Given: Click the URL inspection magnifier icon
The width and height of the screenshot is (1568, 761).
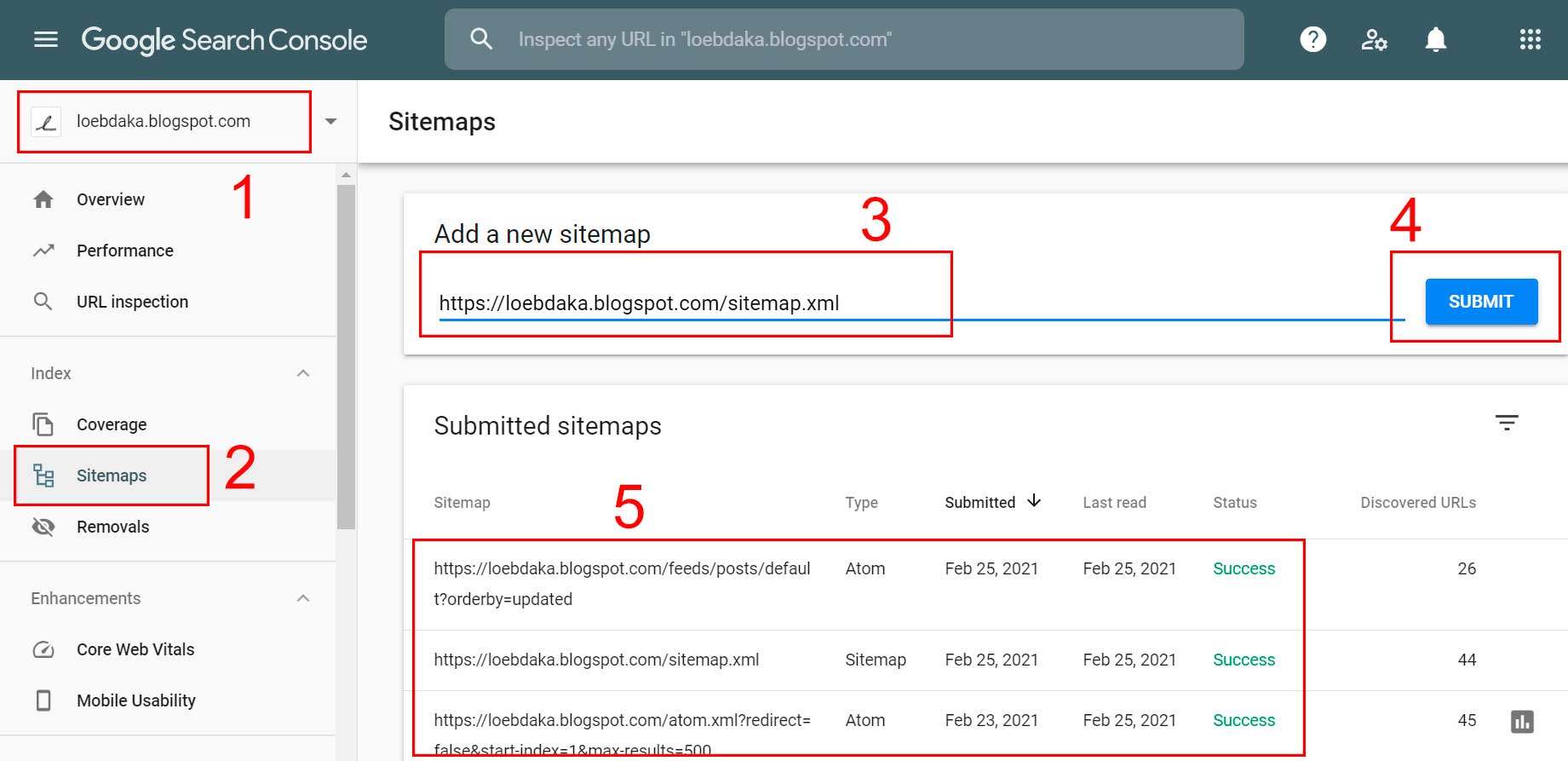Looking at the screenshot, I should (x=43, y=302).
